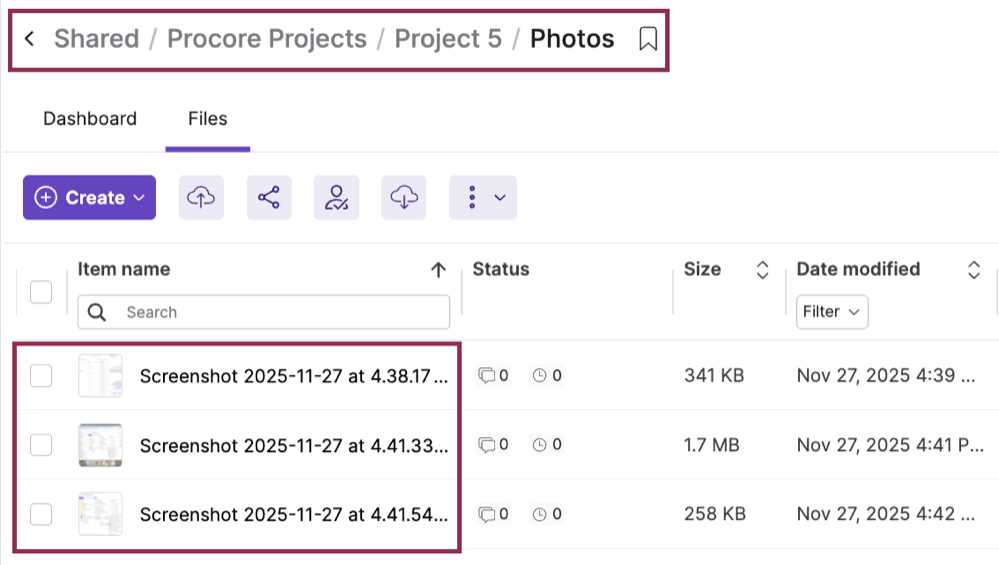Screen dimensions: 999x565
Task: Click the Photos breadcrumb title
Action: 572,39
